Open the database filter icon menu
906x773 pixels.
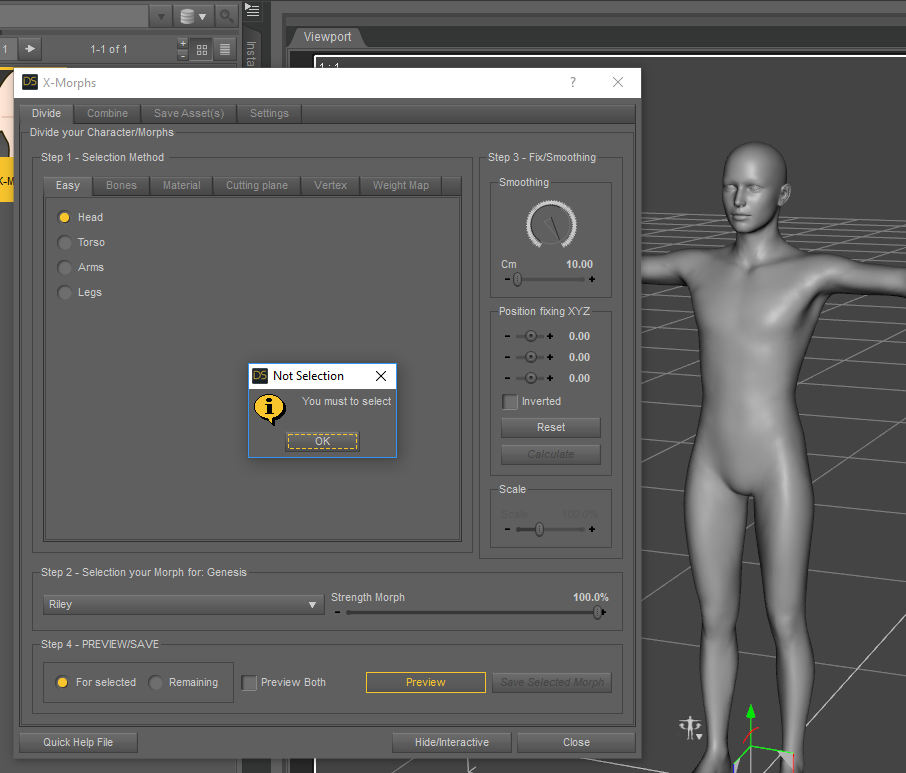click(193, 16)
